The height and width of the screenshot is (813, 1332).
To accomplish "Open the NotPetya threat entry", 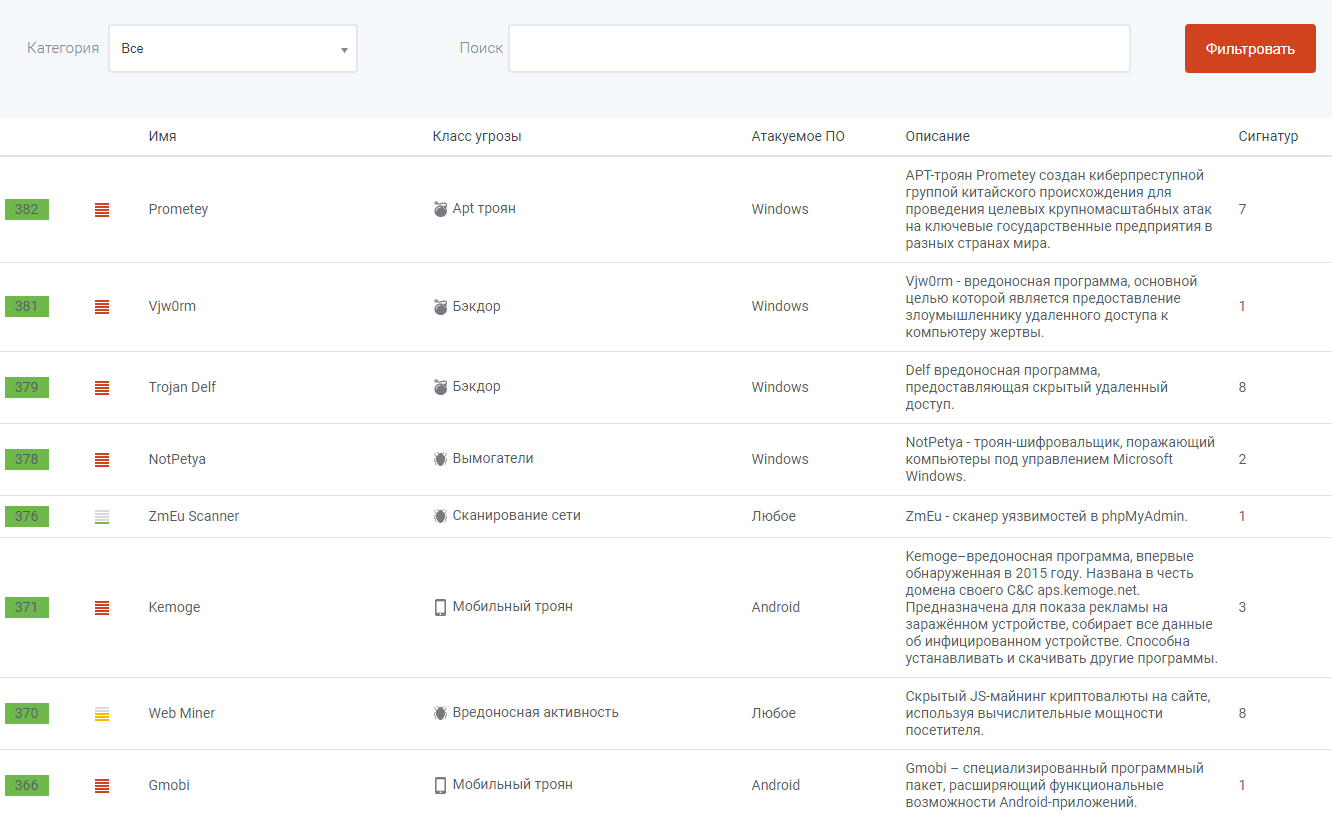I will pos(177,459).
